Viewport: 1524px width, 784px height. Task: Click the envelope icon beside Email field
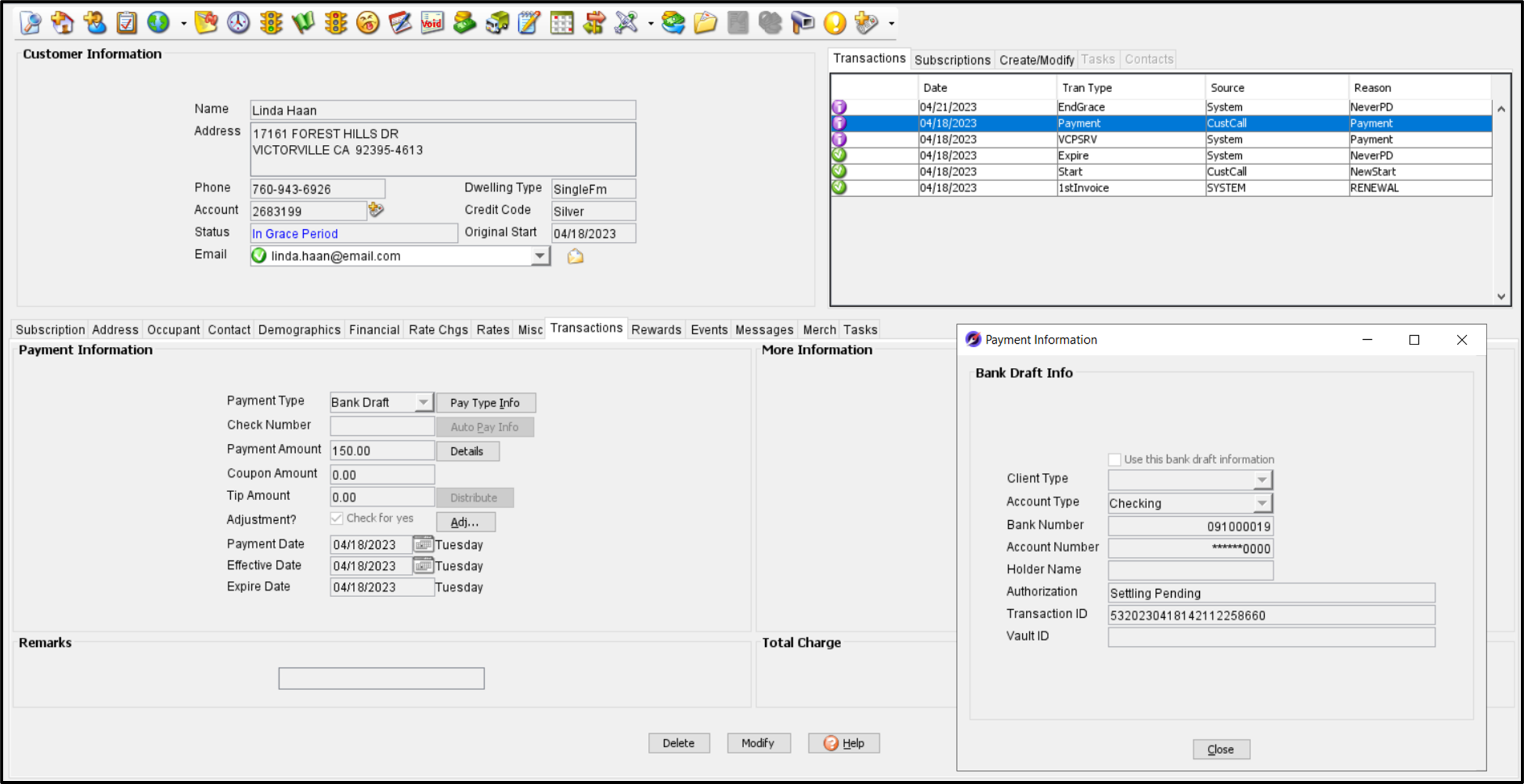(575, 256)
